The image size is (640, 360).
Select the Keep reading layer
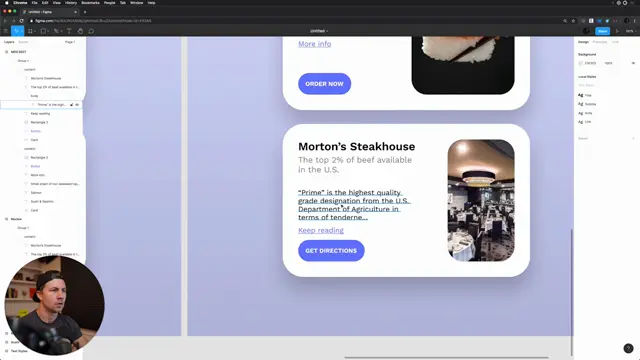click(40, 113)
